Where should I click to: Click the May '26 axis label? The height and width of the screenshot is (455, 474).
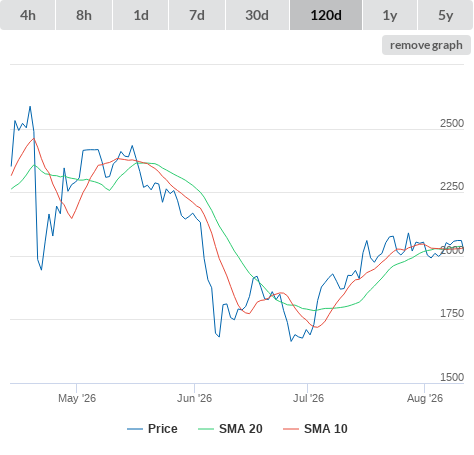(77, 398)
